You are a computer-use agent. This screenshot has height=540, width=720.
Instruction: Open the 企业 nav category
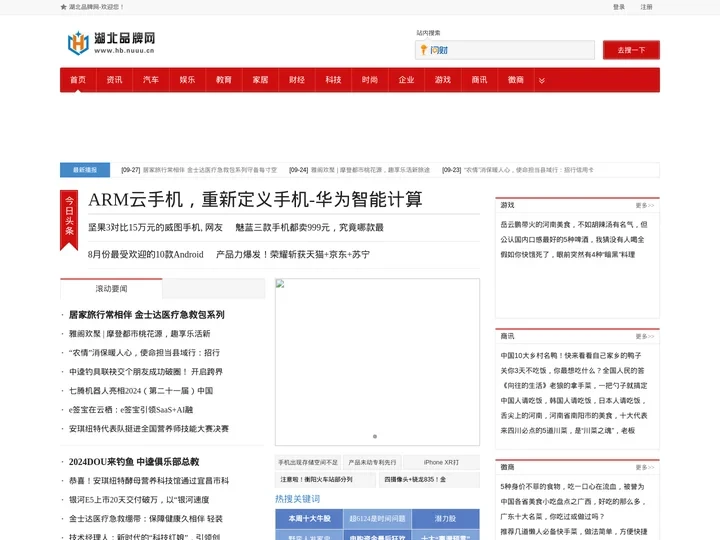pyautogui.click(x=406, y=80)
